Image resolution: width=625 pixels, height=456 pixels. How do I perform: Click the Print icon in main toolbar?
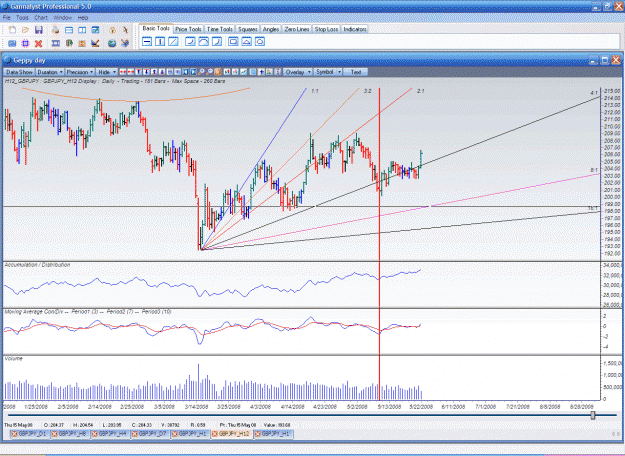tap(55, 30)
